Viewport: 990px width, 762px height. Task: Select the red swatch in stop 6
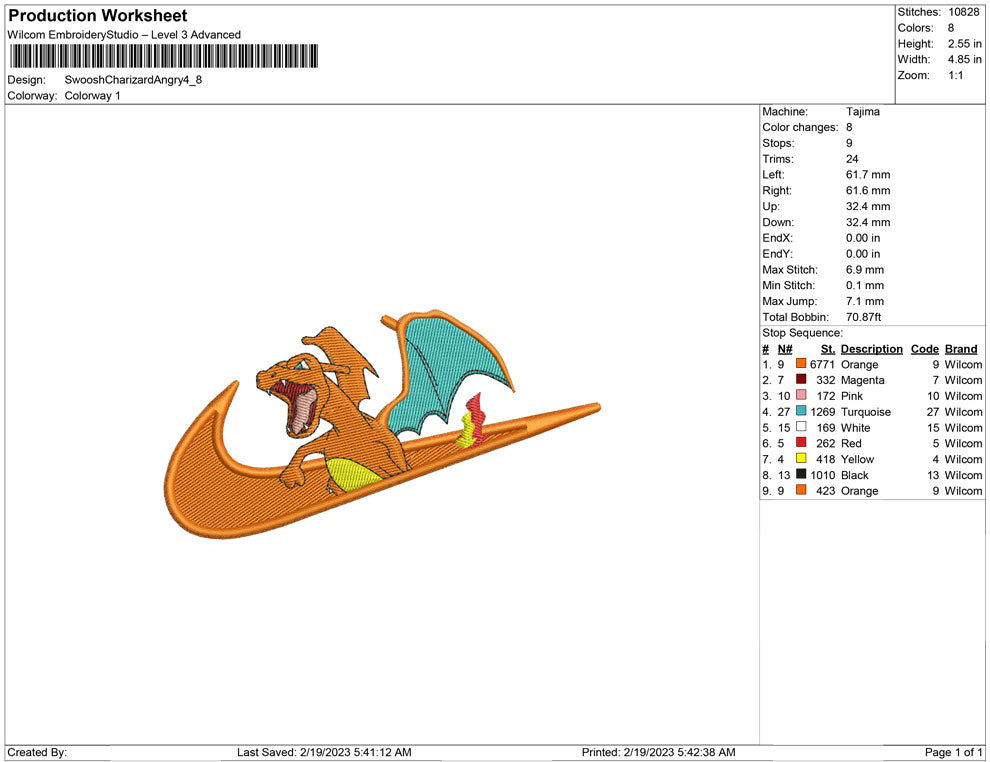801,443
